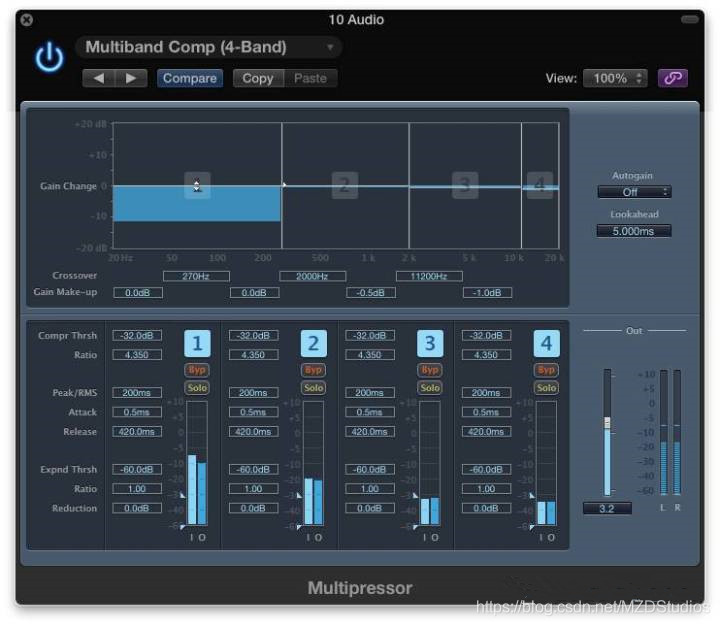Solo band 4
The width and height of the screenshot is (720, 626).
pyautogui.click(x=546, y=388)
